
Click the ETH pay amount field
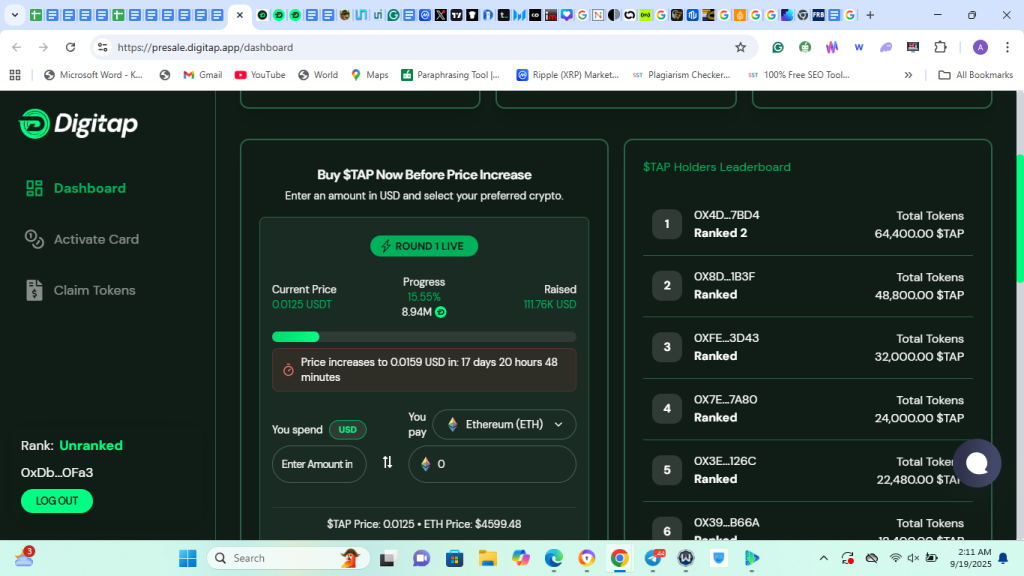(492, 464)
